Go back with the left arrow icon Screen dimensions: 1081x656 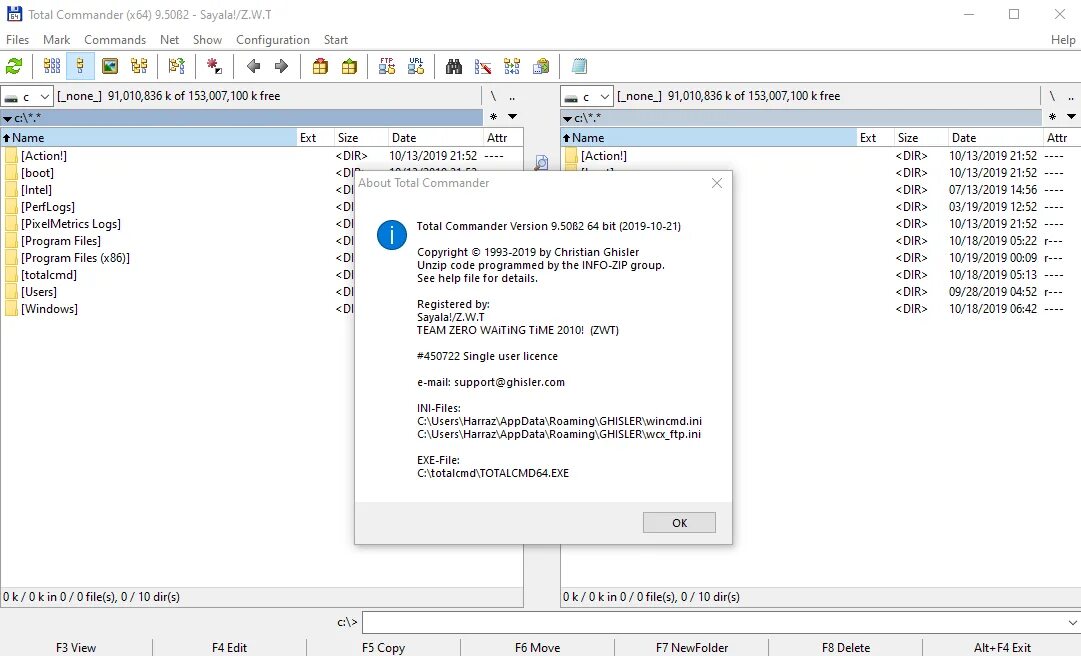[x=253, y=66]
